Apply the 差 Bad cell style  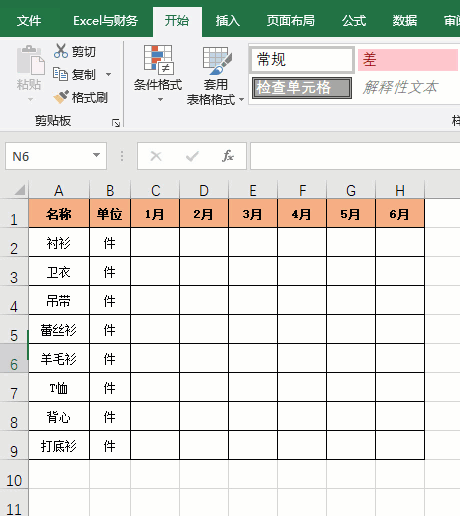click(408, 60)
